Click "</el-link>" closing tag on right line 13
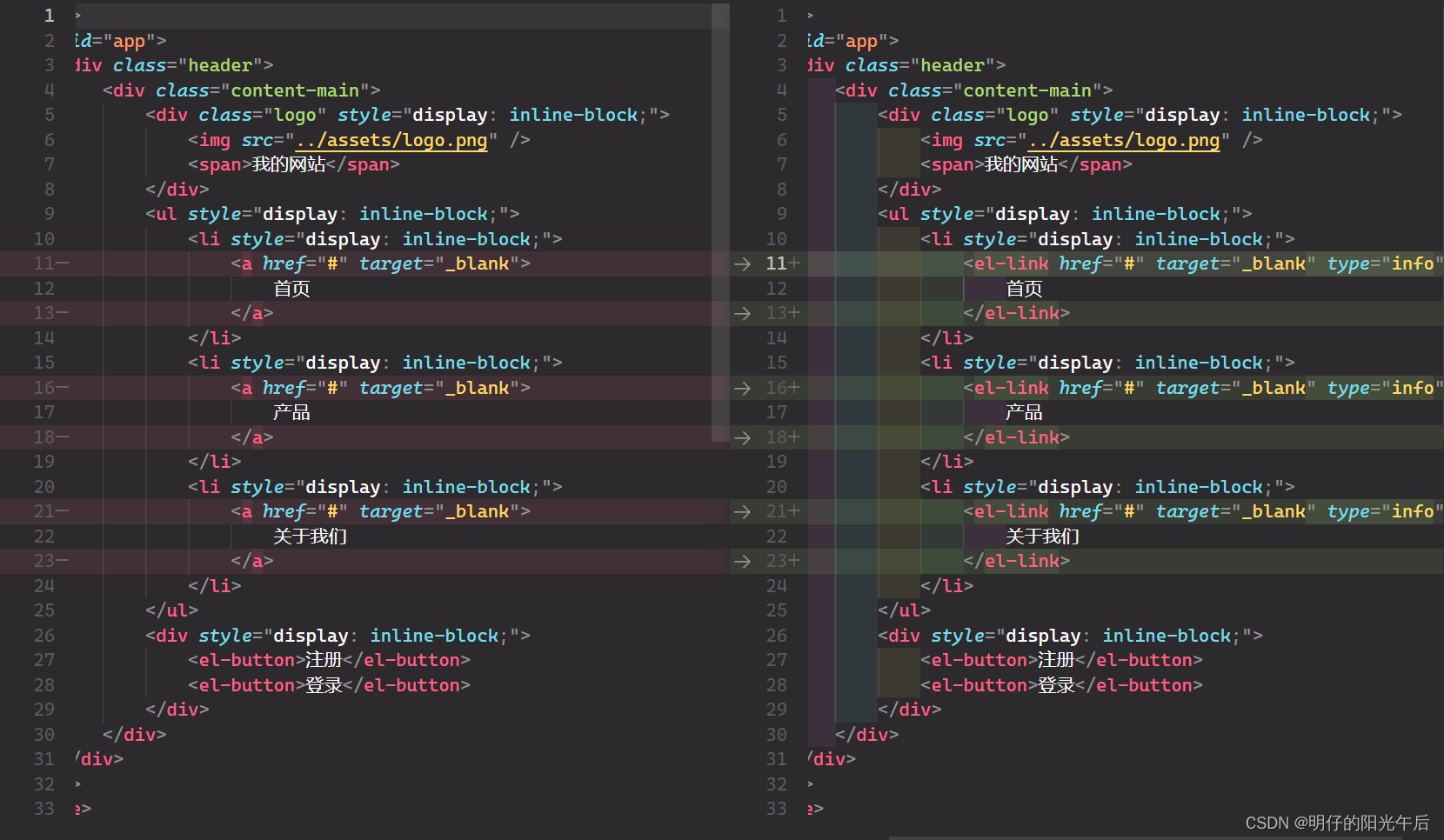 point(1017,313)
